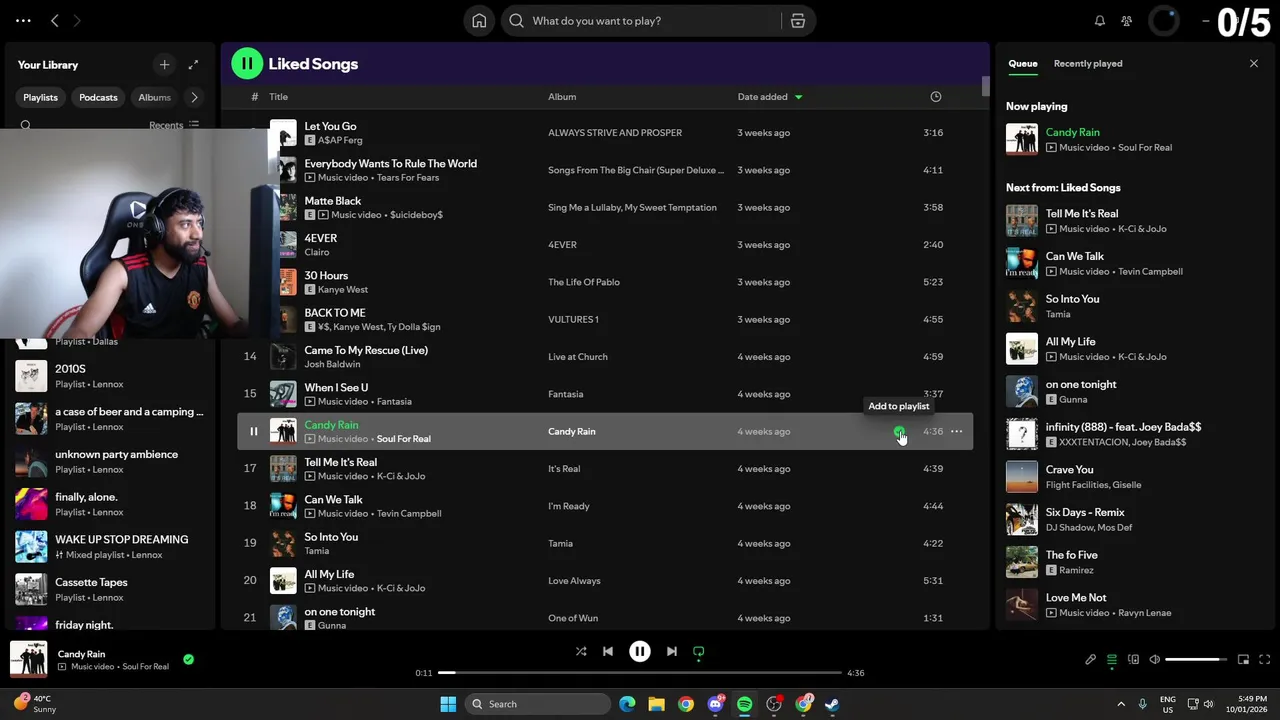Image resolution: width=1280 pixels, height=720 pixels.
Task: Click the now-playing Candy Rain cover thumbnail
Action: pyautogui.click(x=28, y=659)
